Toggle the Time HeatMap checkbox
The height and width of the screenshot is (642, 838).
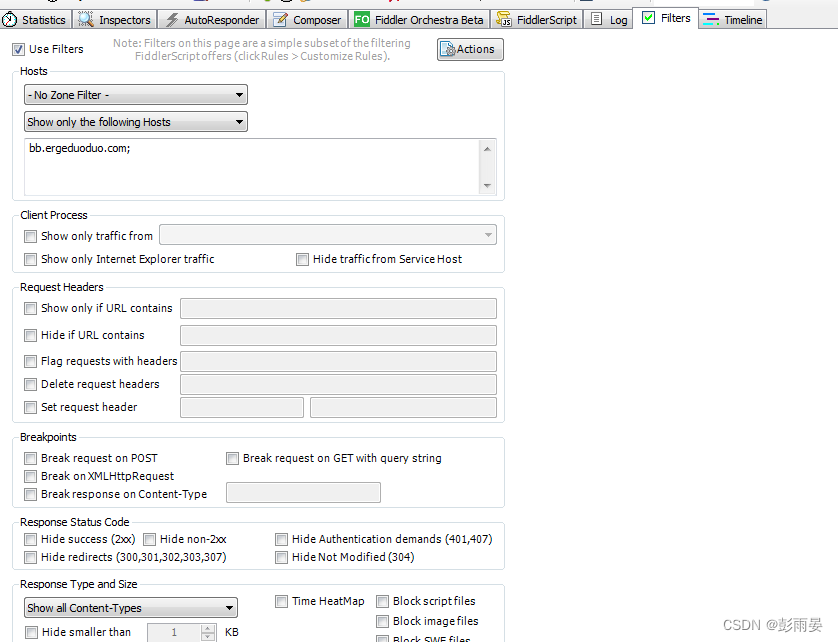pos(282,601)
